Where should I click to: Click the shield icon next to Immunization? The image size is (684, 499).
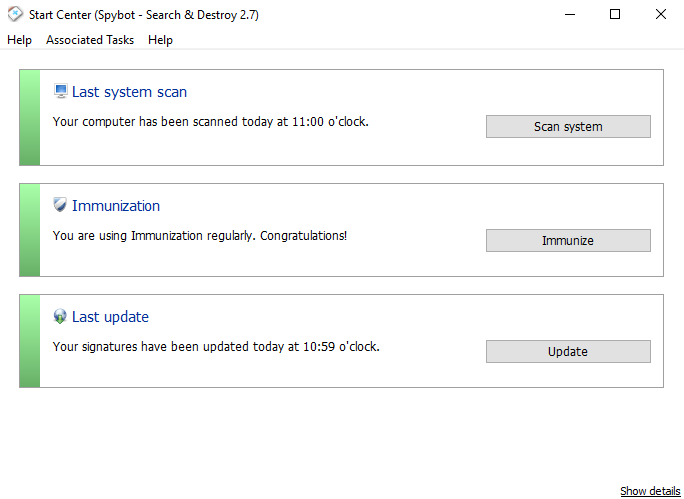(60, 206)
